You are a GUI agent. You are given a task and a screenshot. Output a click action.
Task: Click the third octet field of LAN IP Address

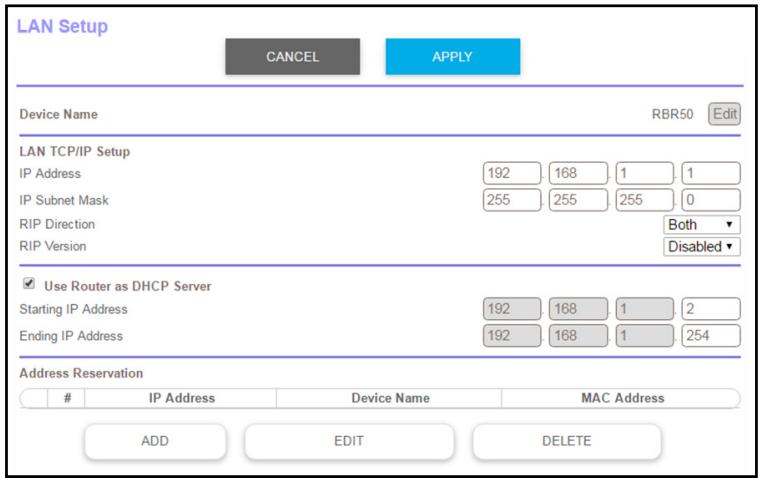coord(645,173)
